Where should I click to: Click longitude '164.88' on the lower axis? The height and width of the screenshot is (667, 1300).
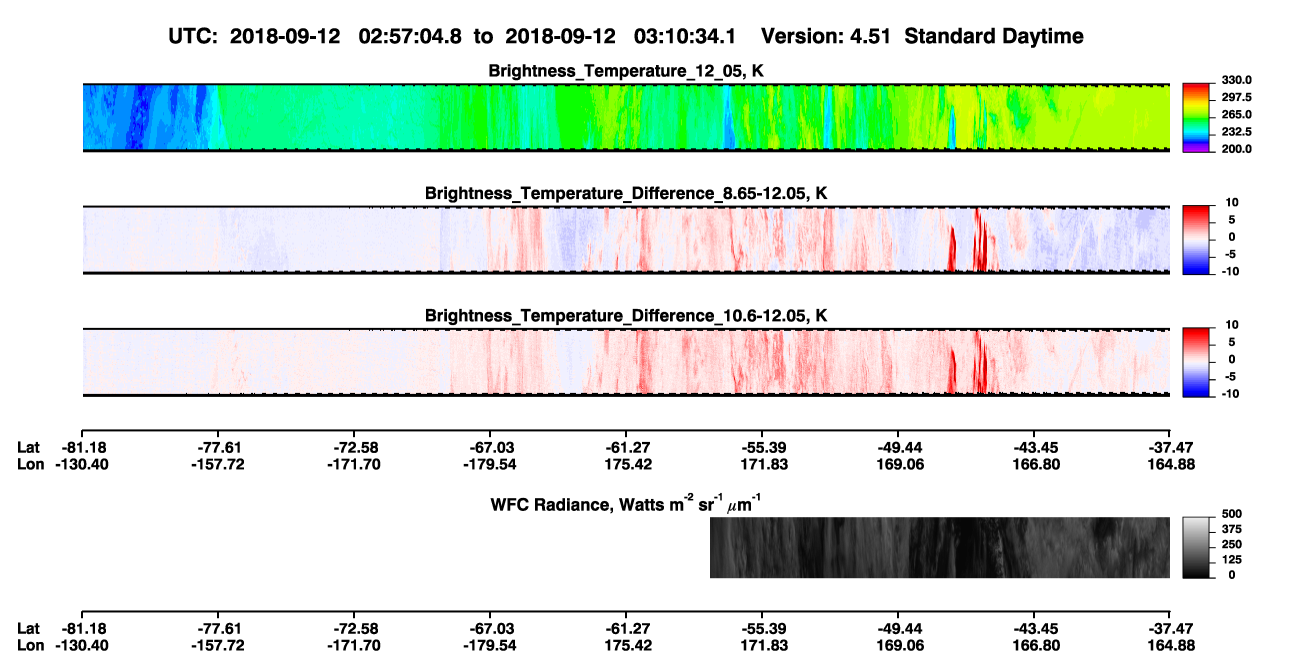1170,645
